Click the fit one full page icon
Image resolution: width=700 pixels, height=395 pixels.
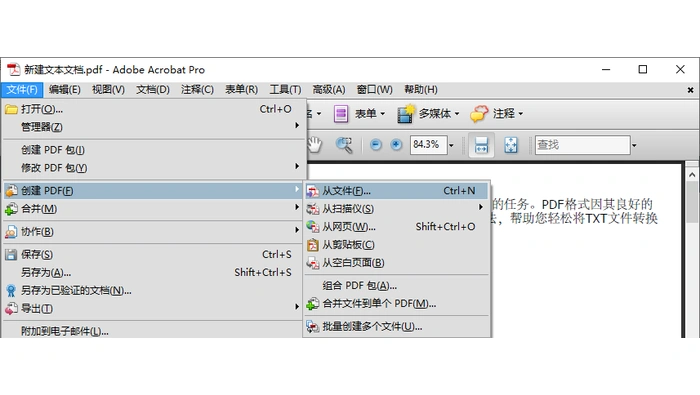[x=511, y=145]
